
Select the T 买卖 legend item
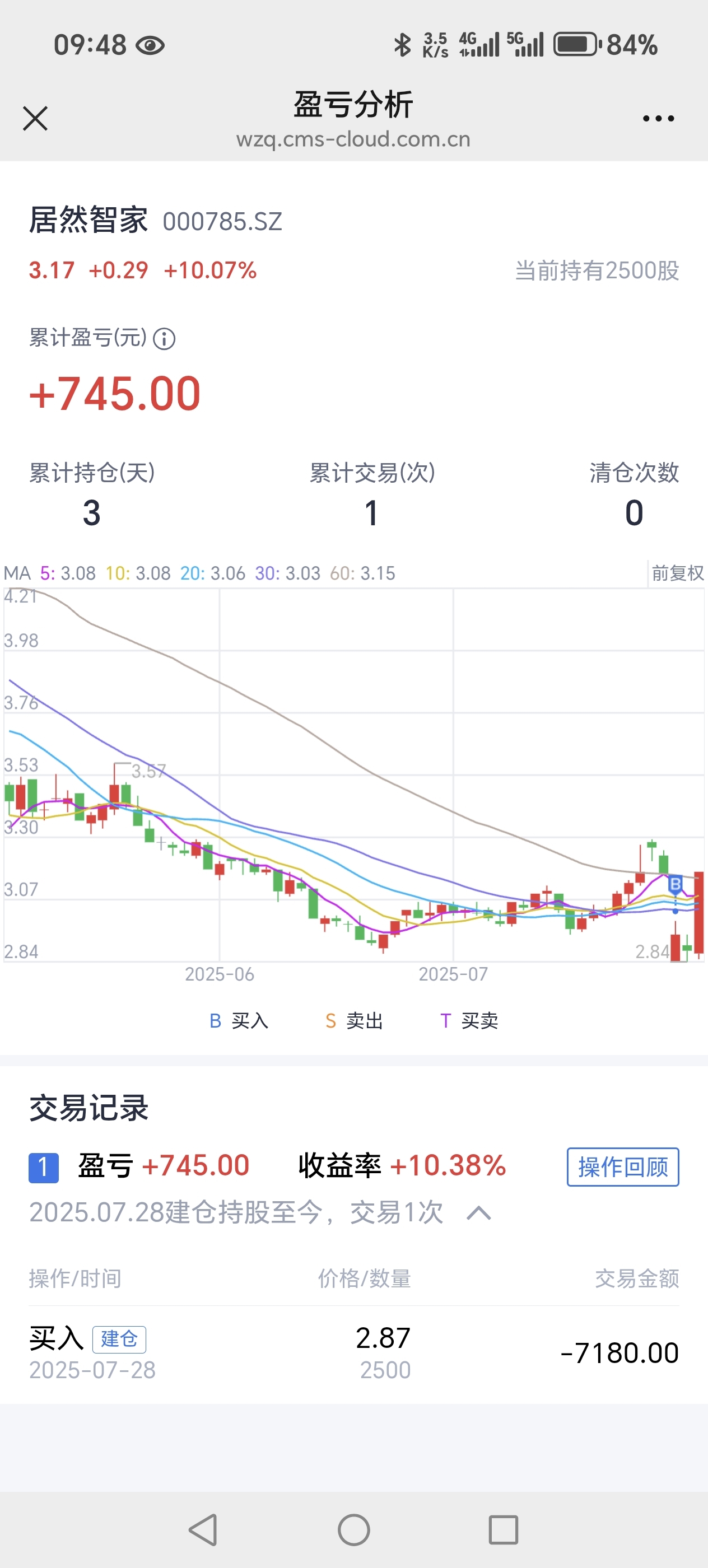coord(469,1021)
